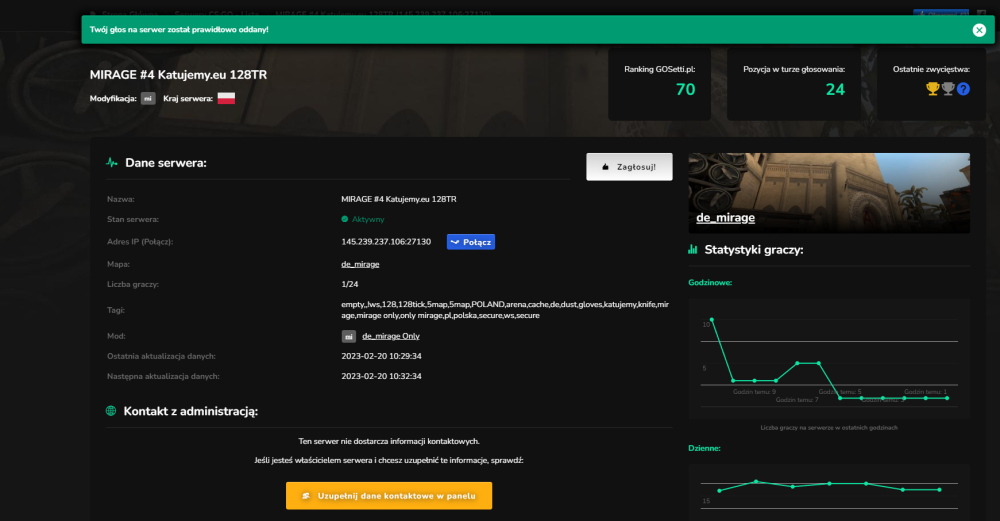Open the de_mirage Only mod link

tap(391, 336)
